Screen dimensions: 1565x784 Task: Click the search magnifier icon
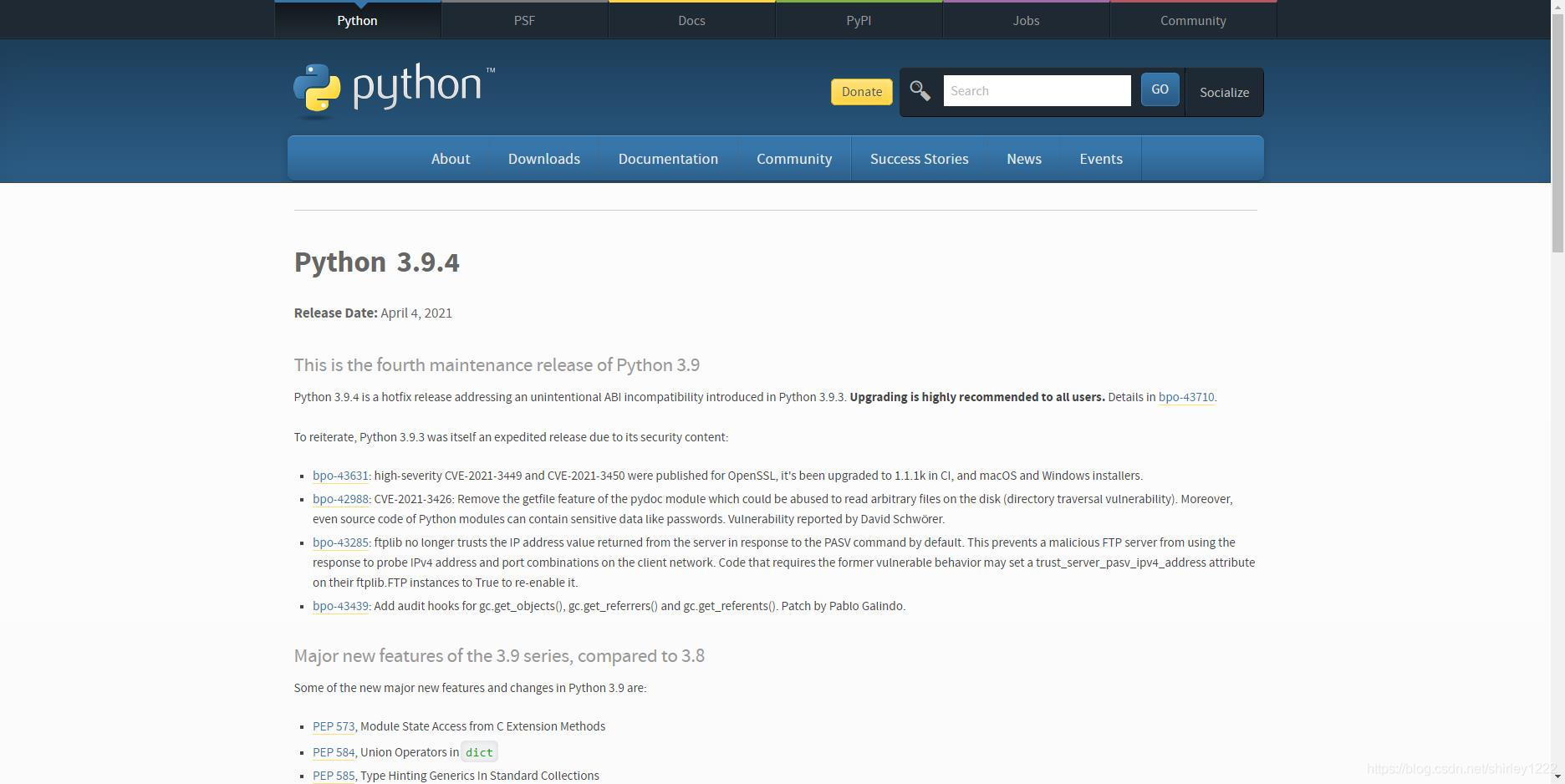tap(920, 90)
